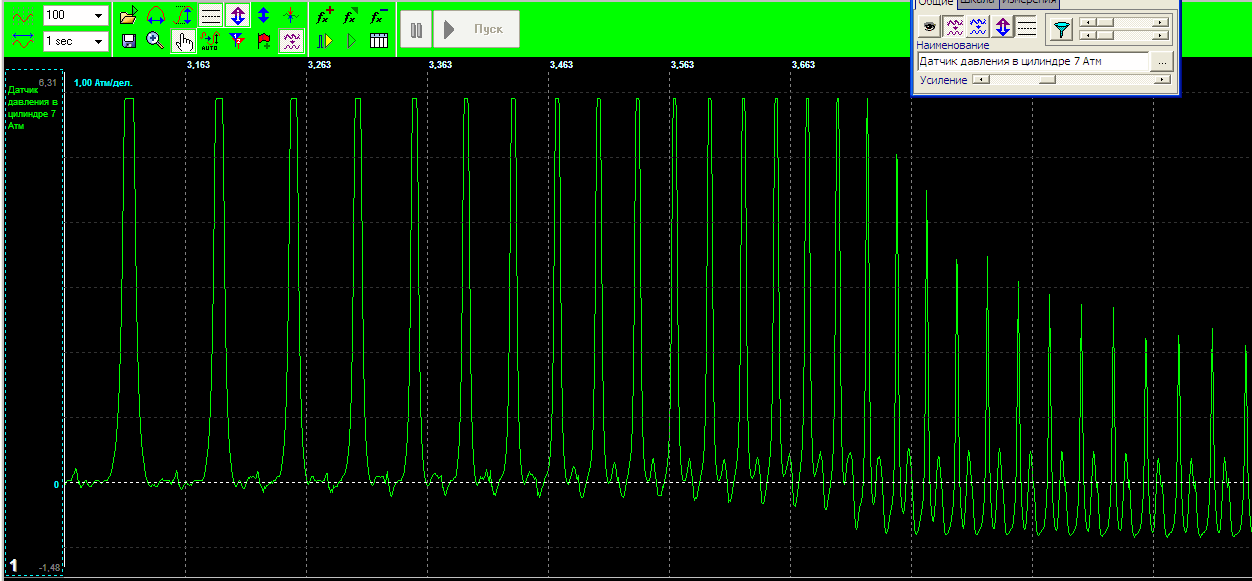Toggle the grid lines toolbar button
The width and height of the screenshot is (1252, 581).
(210, 16)
